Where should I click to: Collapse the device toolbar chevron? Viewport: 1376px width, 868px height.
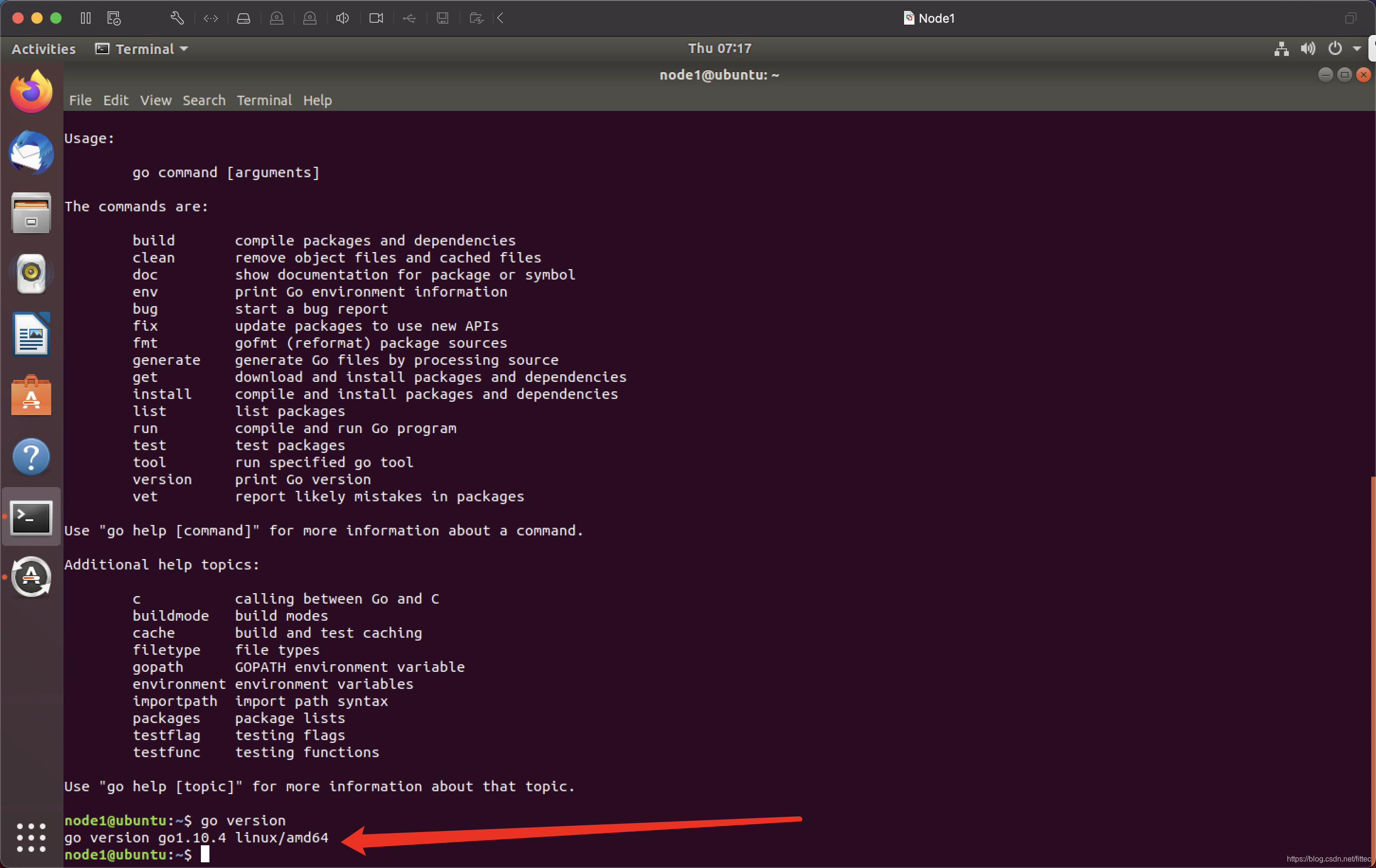pyautogui.click(x=500, y=18)
